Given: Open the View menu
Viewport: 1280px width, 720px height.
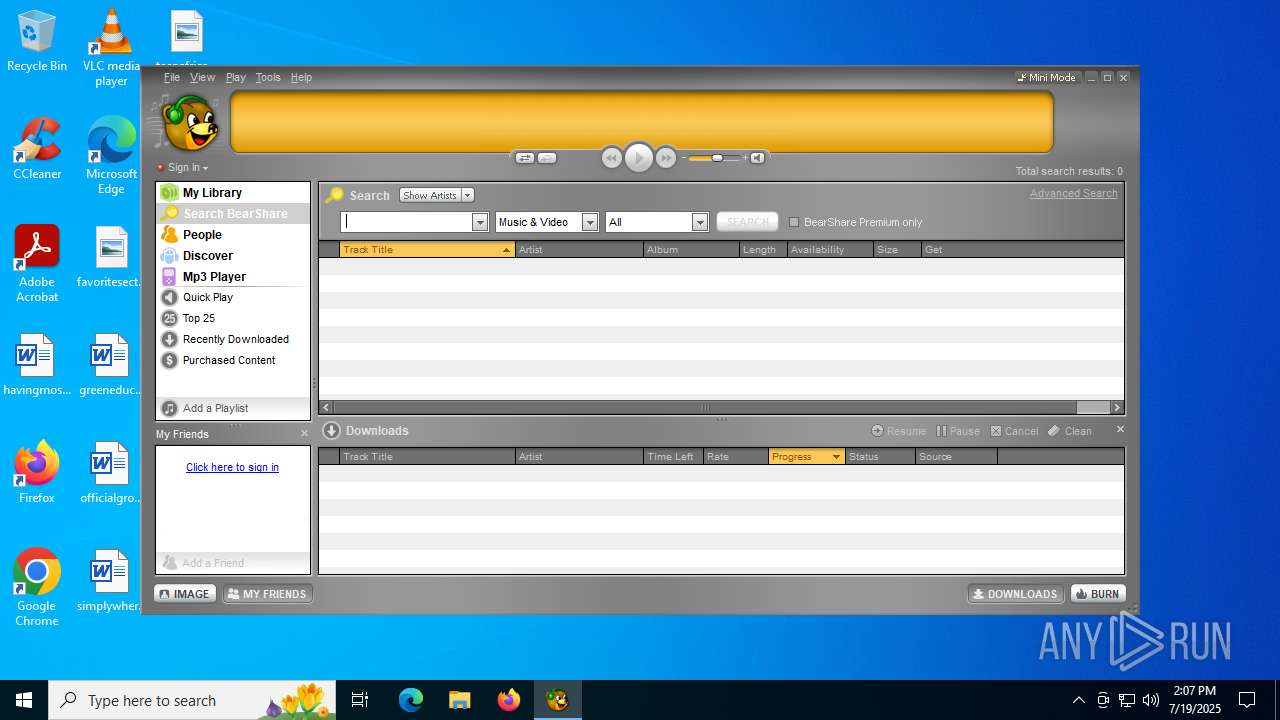Looking at the screenshot, I should (202, 77).
